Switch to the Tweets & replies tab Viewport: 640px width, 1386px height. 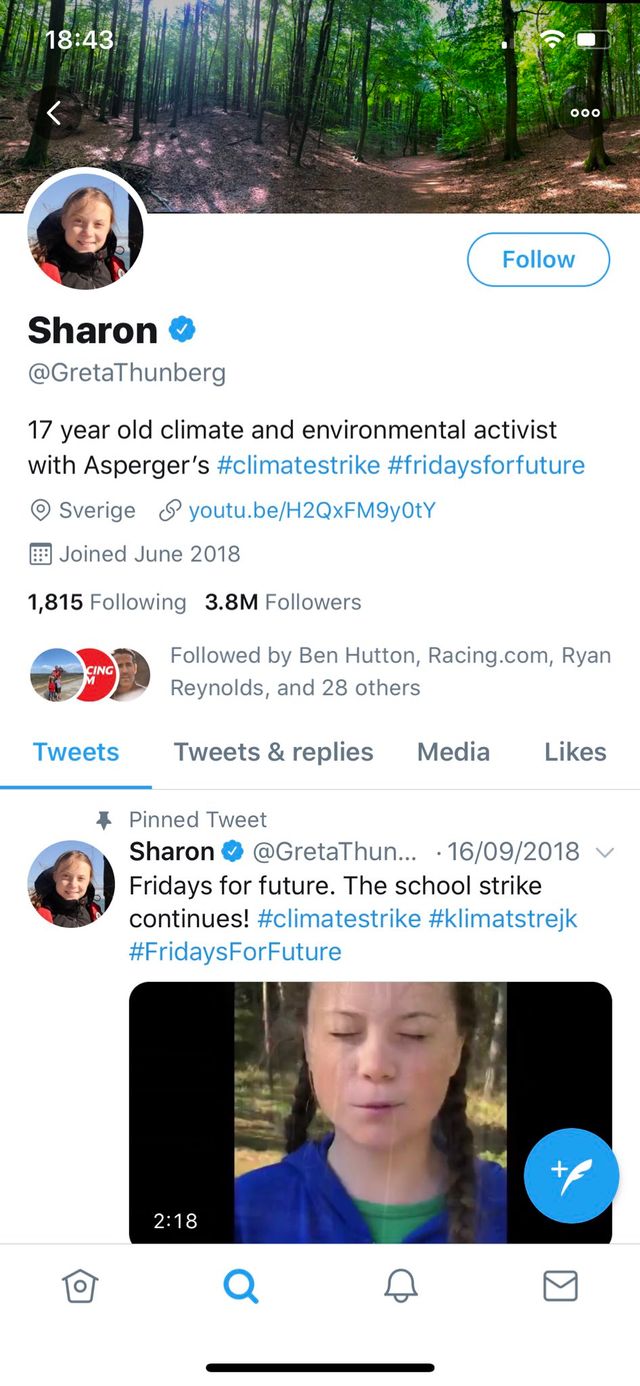pyautogui.click(x=273, y=752)
